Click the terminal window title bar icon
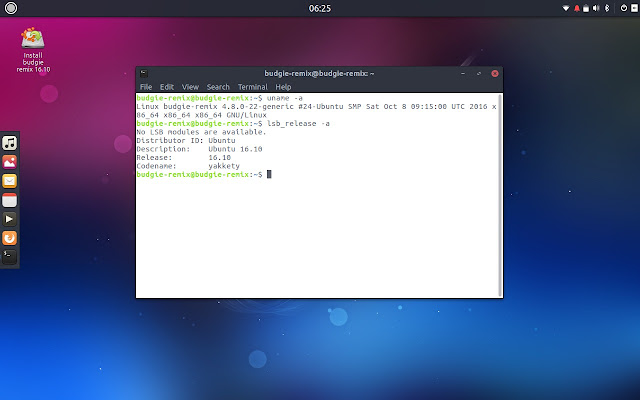 click(x=144, y=73)
